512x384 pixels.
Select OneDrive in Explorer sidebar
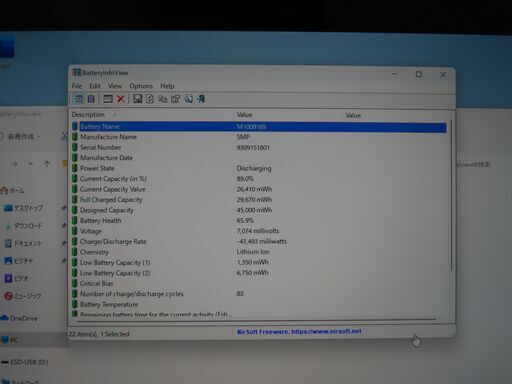(x=19, y=318)
